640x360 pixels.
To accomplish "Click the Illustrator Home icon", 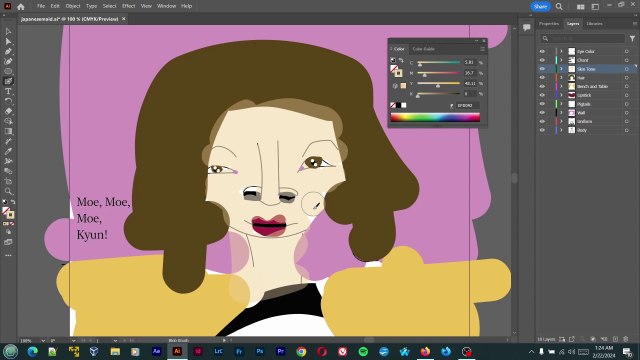I will (21, 6).
